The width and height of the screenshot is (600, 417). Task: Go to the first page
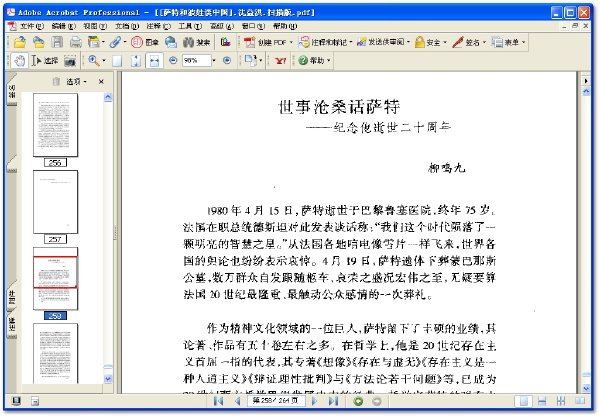[x=218, y=401]
